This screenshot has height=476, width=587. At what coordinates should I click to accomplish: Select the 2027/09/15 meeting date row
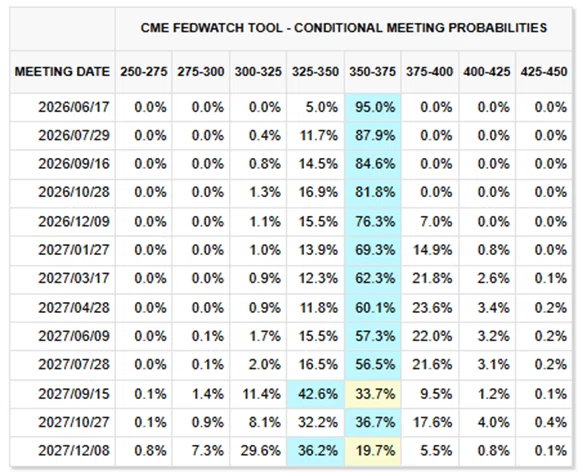click(x=291, y=394)
